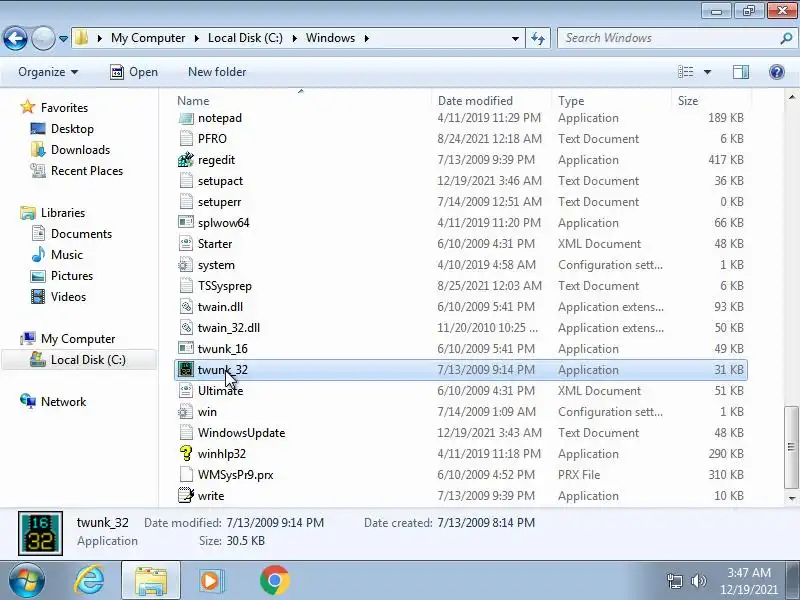The height and width of the screenshot is (600, 800).
Task: Expand the arrow after My Computer breadcrumb
Action: coord(197,38)
